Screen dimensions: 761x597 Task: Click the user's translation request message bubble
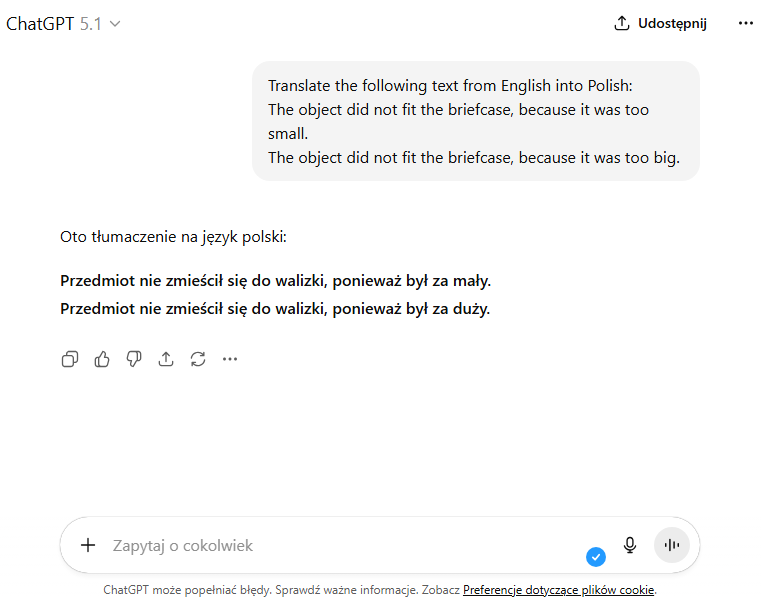pyautogui.click(x=475, y=121)
